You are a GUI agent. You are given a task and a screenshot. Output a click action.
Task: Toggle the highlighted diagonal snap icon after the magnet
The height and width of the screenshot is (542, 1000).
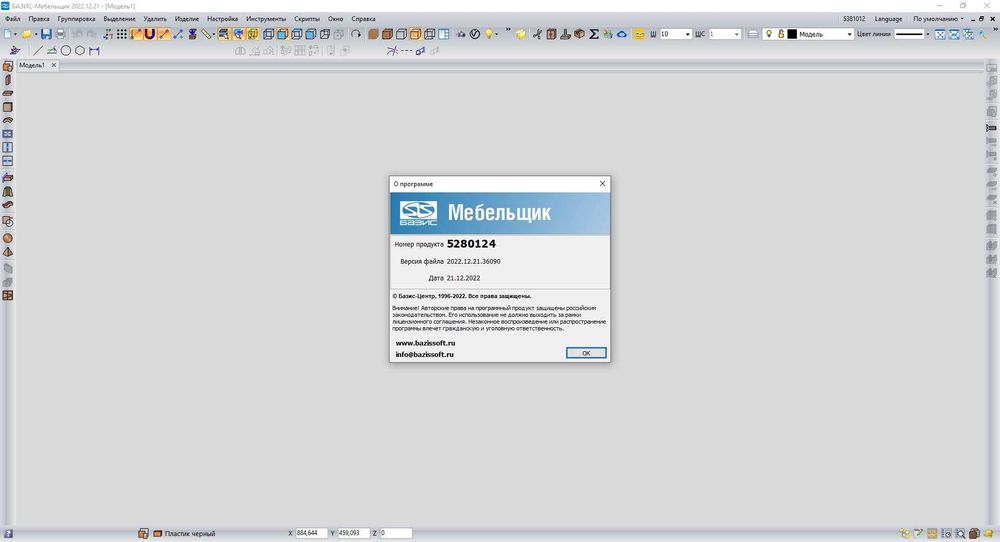pyautogui.click(x=164, y=34)
